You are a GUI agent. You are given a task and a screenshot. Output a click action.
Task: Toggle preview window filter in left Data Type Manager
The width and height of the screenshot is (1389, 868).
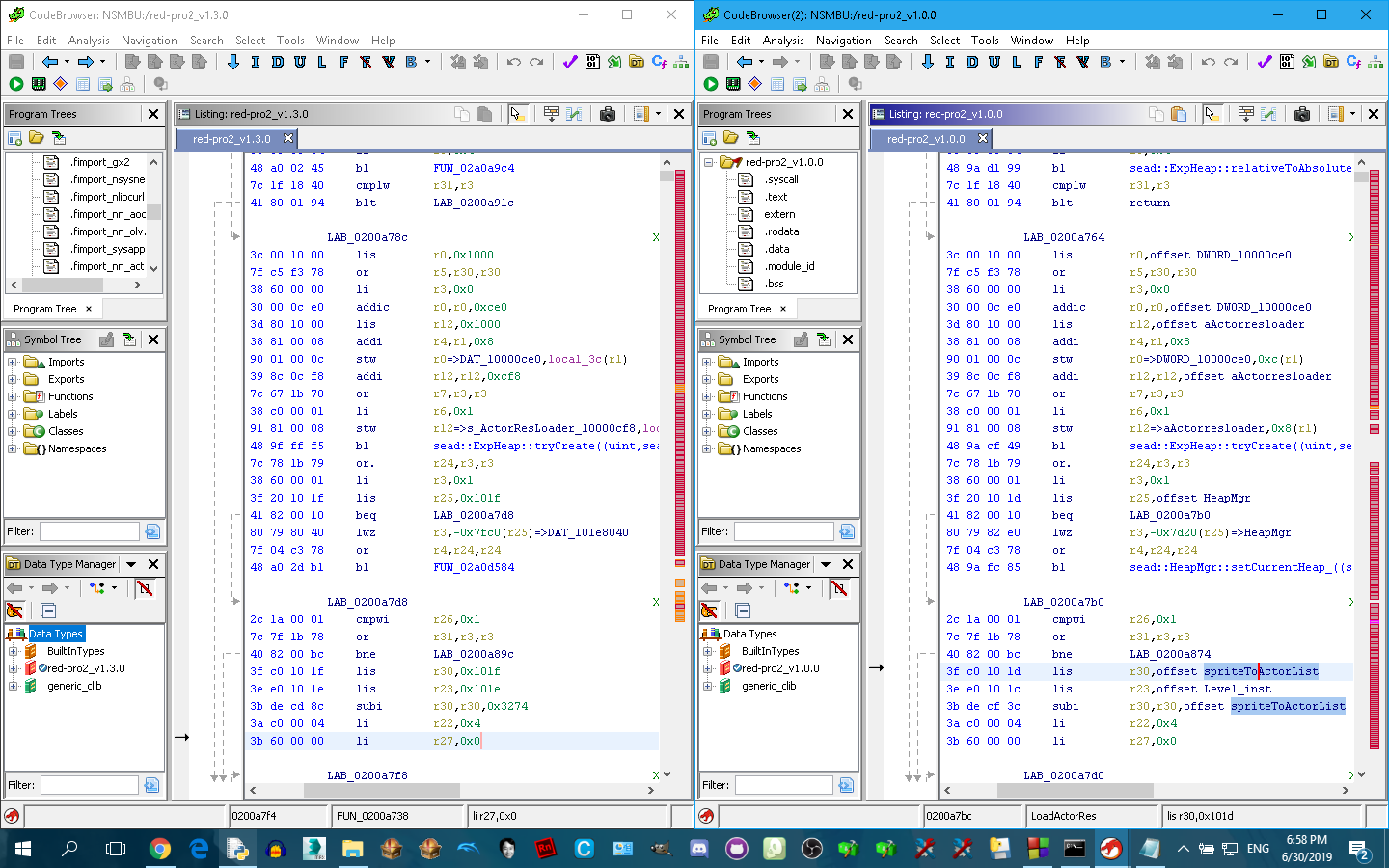(145, 588)
